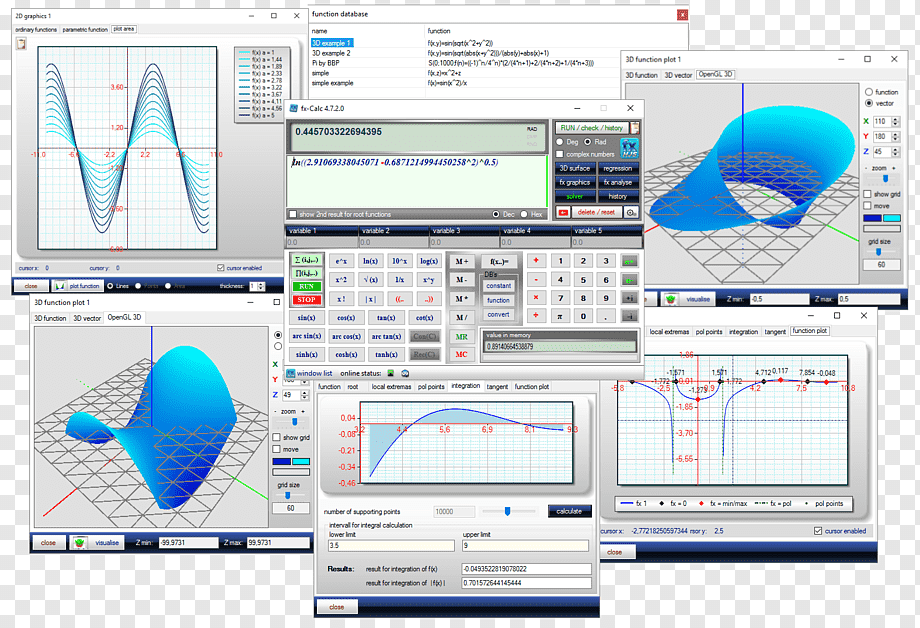The width and height of the screenshot is (920, 628).
Task: Click the plot function chart icon in 2D graphics
Action: pyautogui.click(x=60, y=286)
